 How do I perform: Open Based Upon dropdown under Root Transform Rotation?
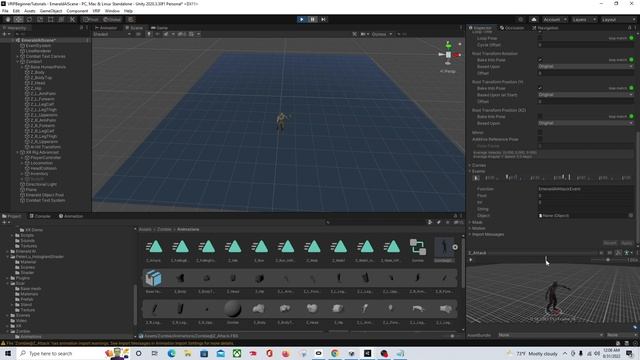(x=585, y=66)
